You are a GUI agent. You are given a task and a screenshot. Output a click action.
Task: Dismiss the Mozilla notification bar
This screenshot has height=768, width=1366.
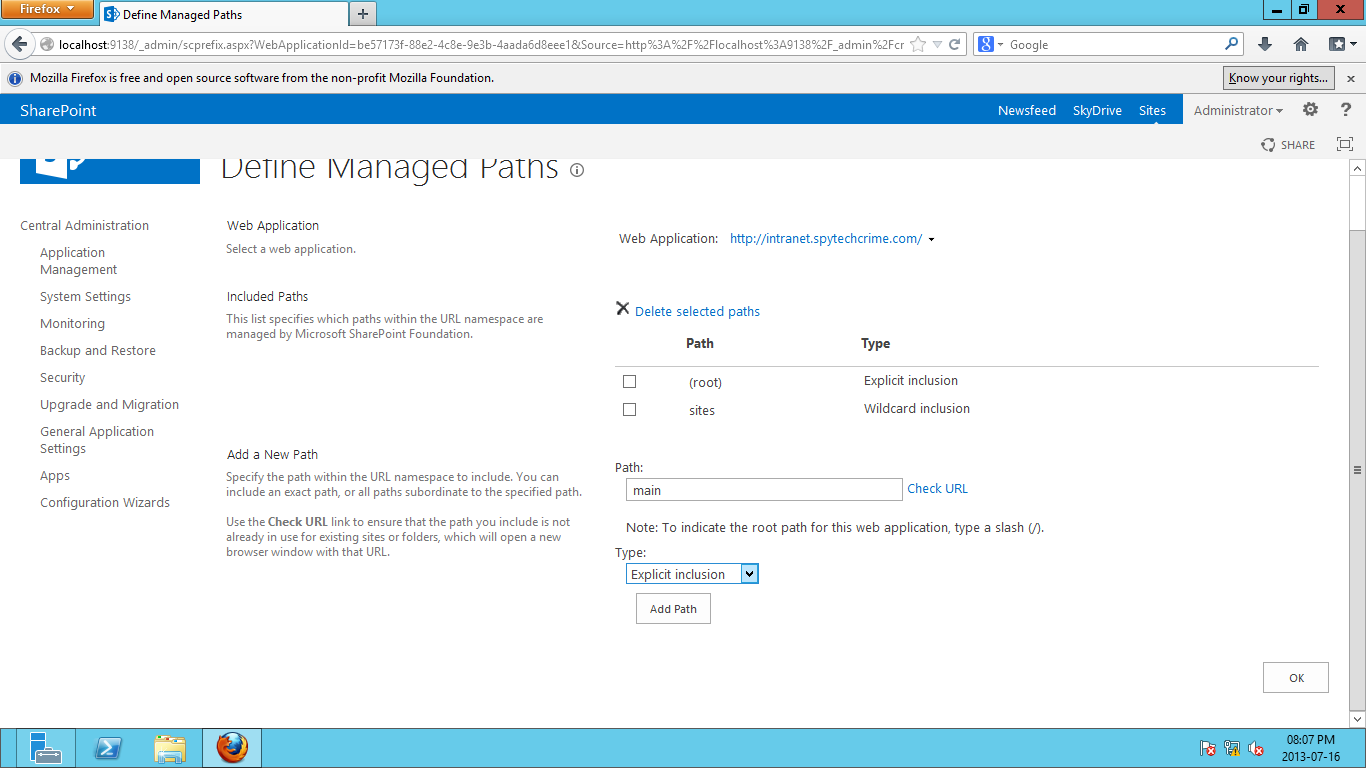click(1351, 78)
